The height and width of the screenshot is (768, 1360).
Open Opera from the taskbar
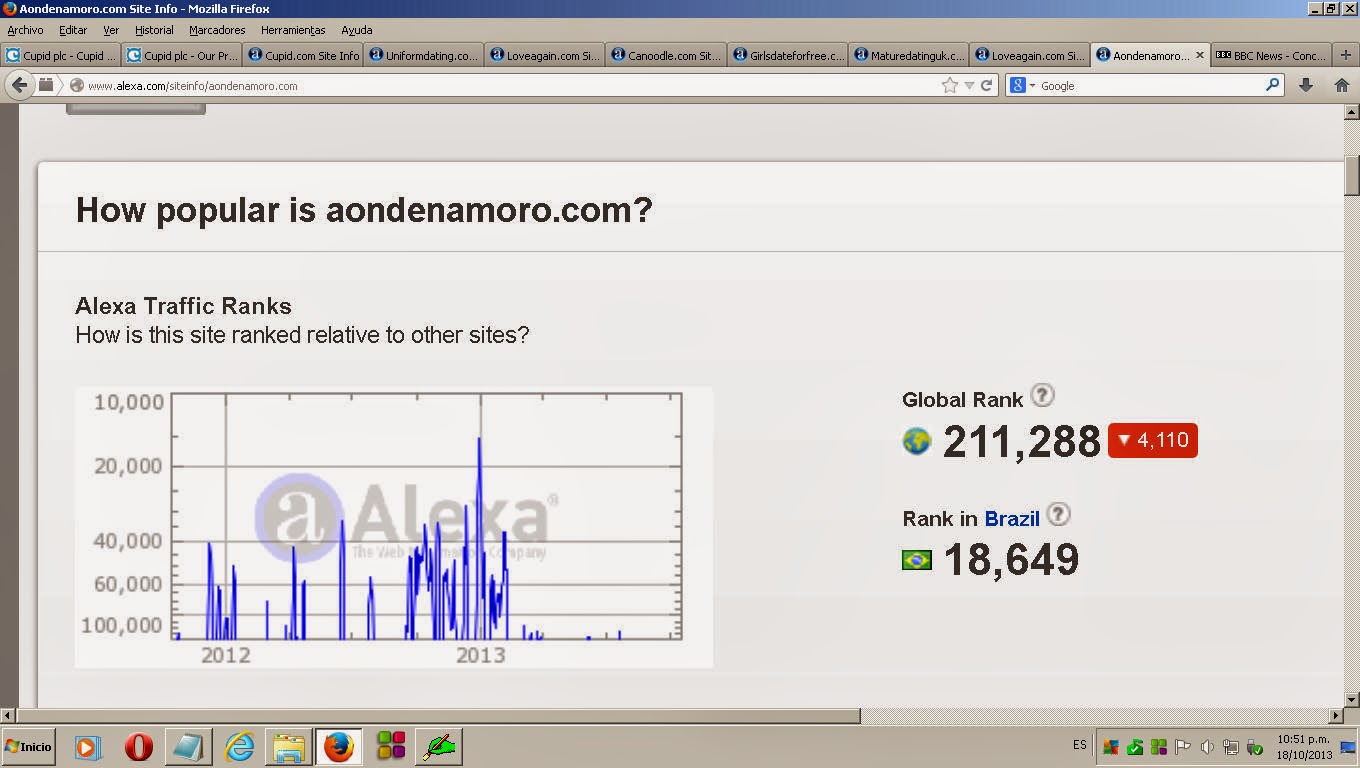click(x=139, y=747)
